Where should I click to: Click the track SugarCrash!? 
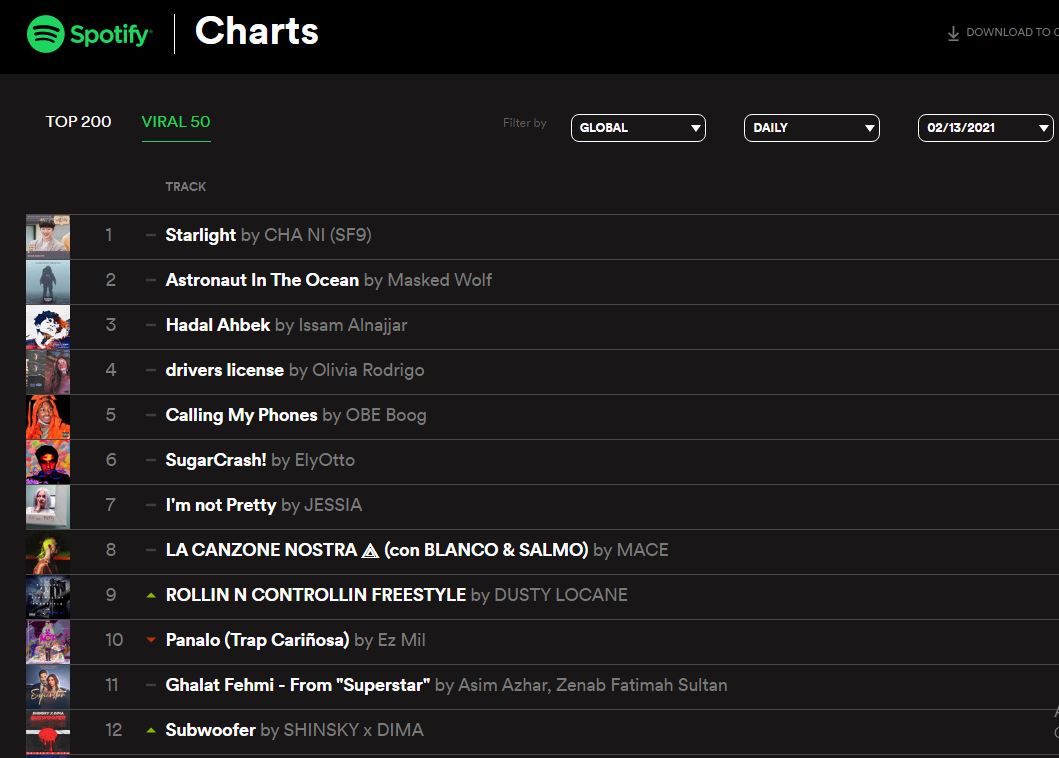pyautogui.click(x=216, y=460)
